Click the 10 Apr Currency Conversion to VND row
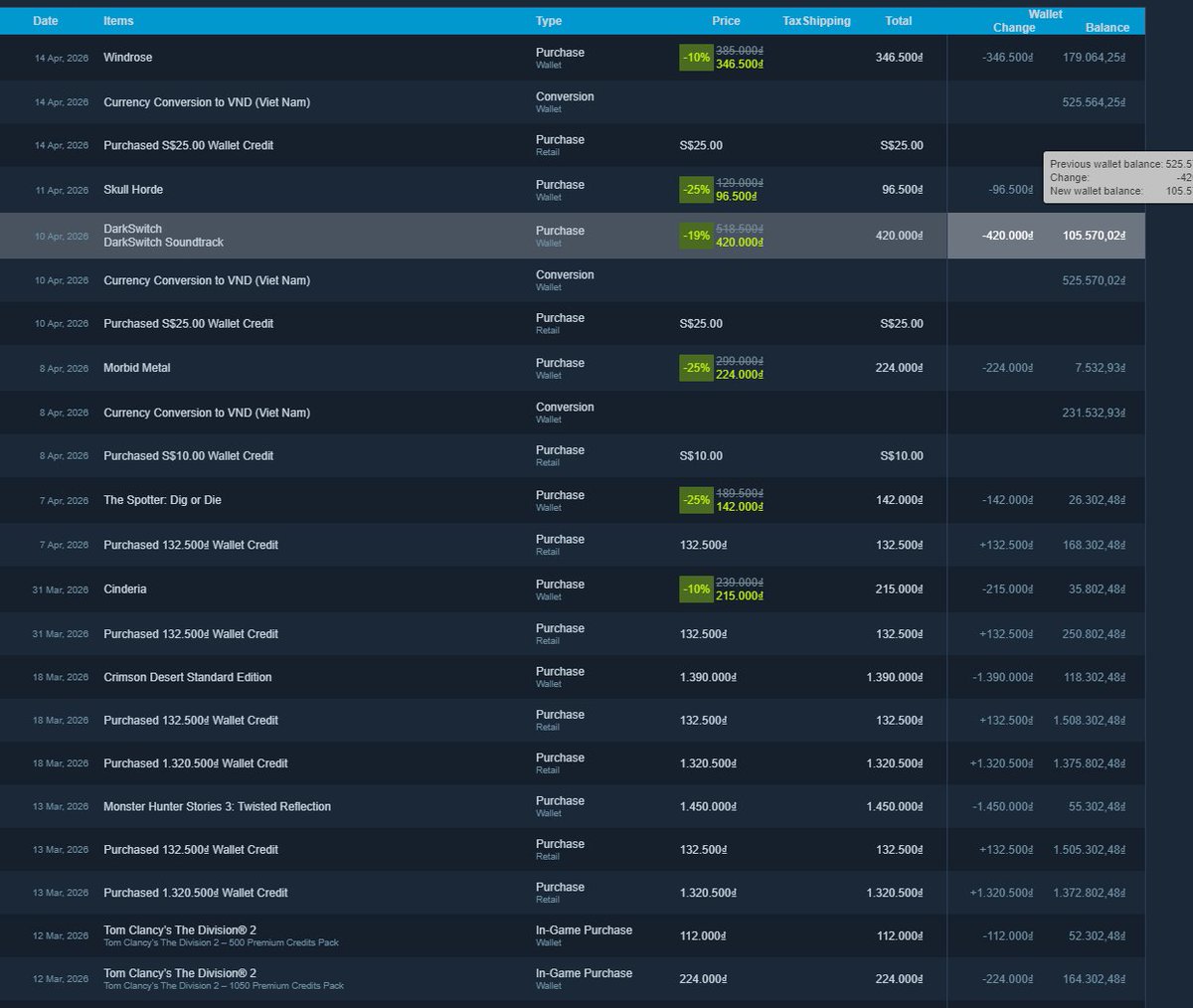This screenshot has width=1193, height=1008. [573, 280]
